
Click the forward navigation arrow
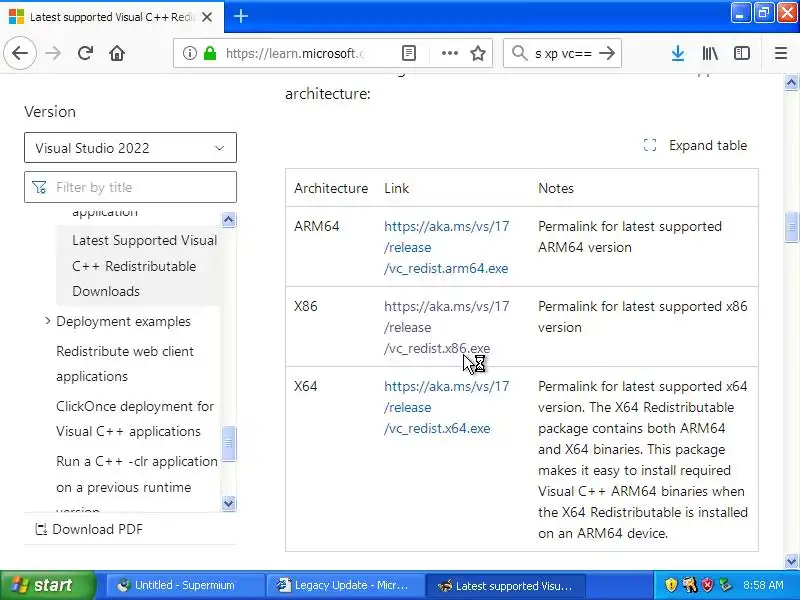click(53, 53)
